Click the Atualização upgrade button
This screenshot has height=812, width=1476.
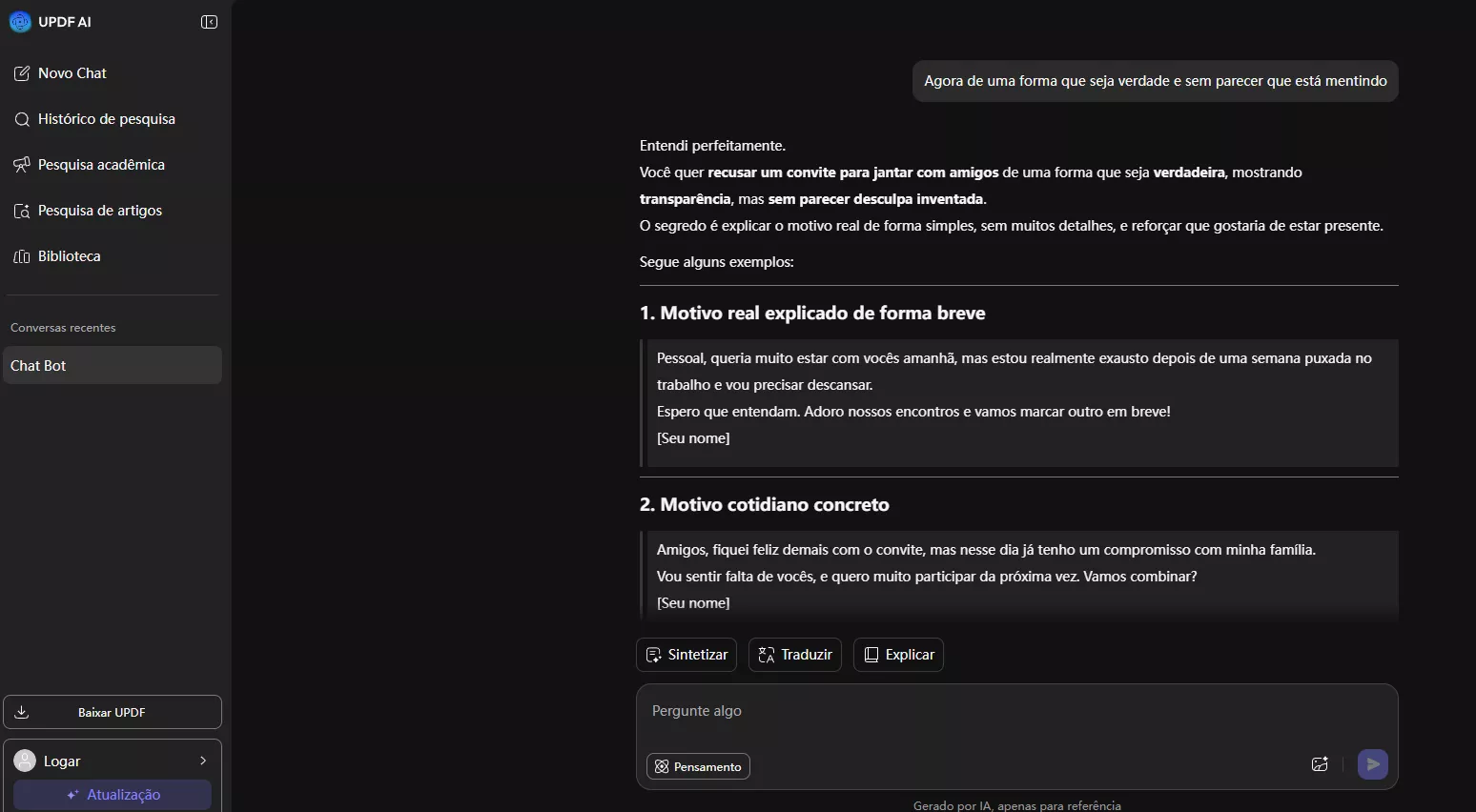113,795
